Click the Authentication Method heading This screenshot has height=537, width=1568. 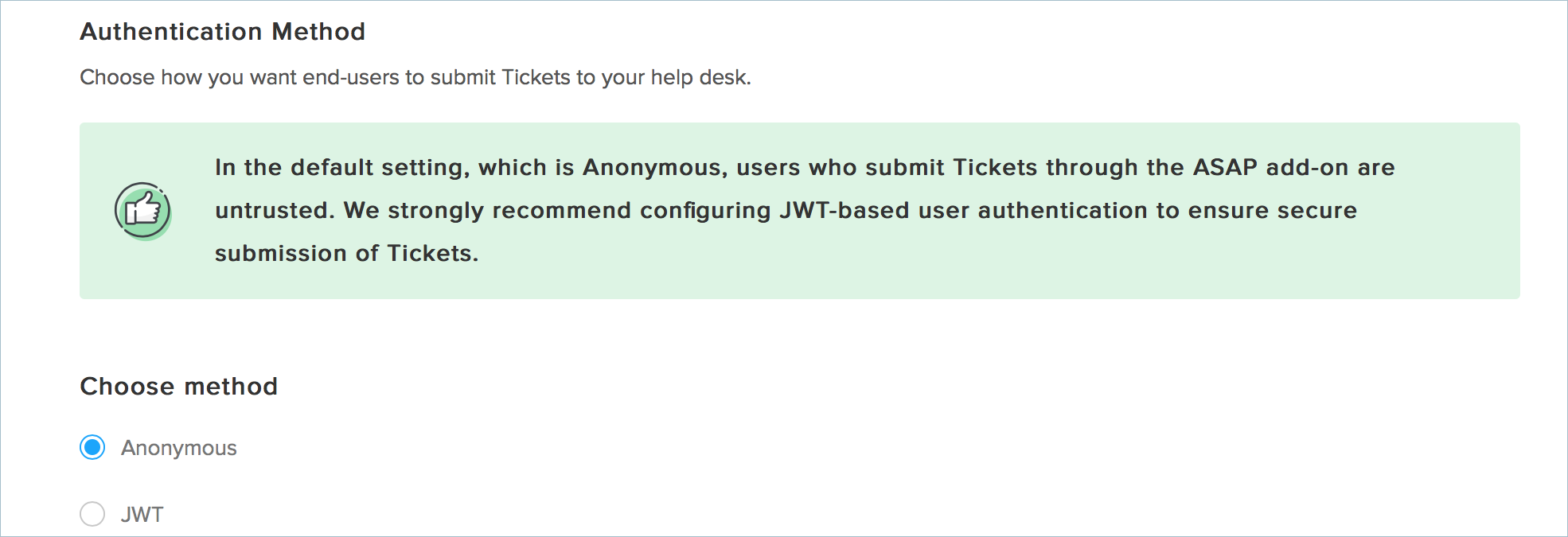222,32
